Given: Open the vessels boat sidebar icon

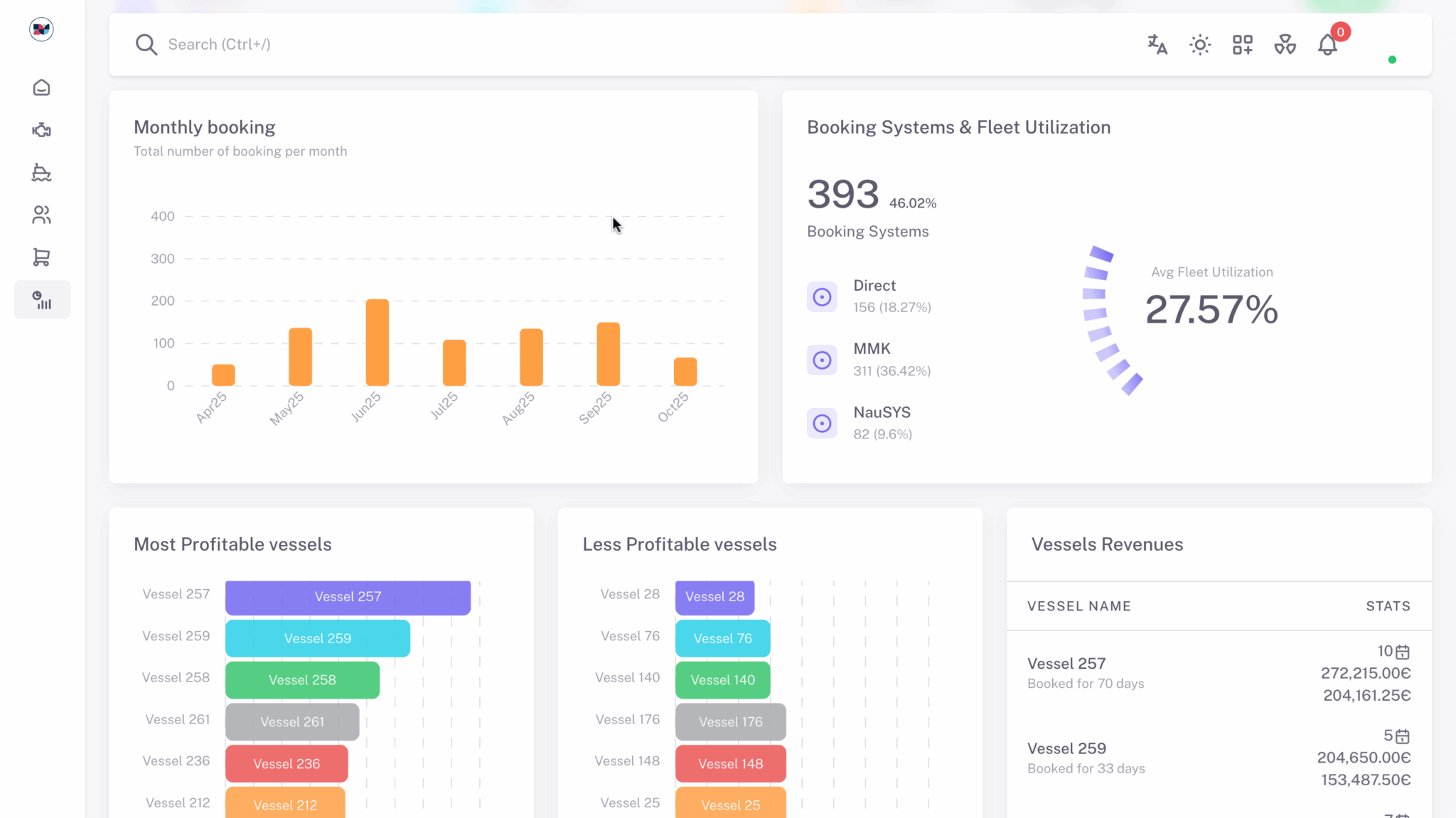Looking at the screenshot, I should [41, 173].
